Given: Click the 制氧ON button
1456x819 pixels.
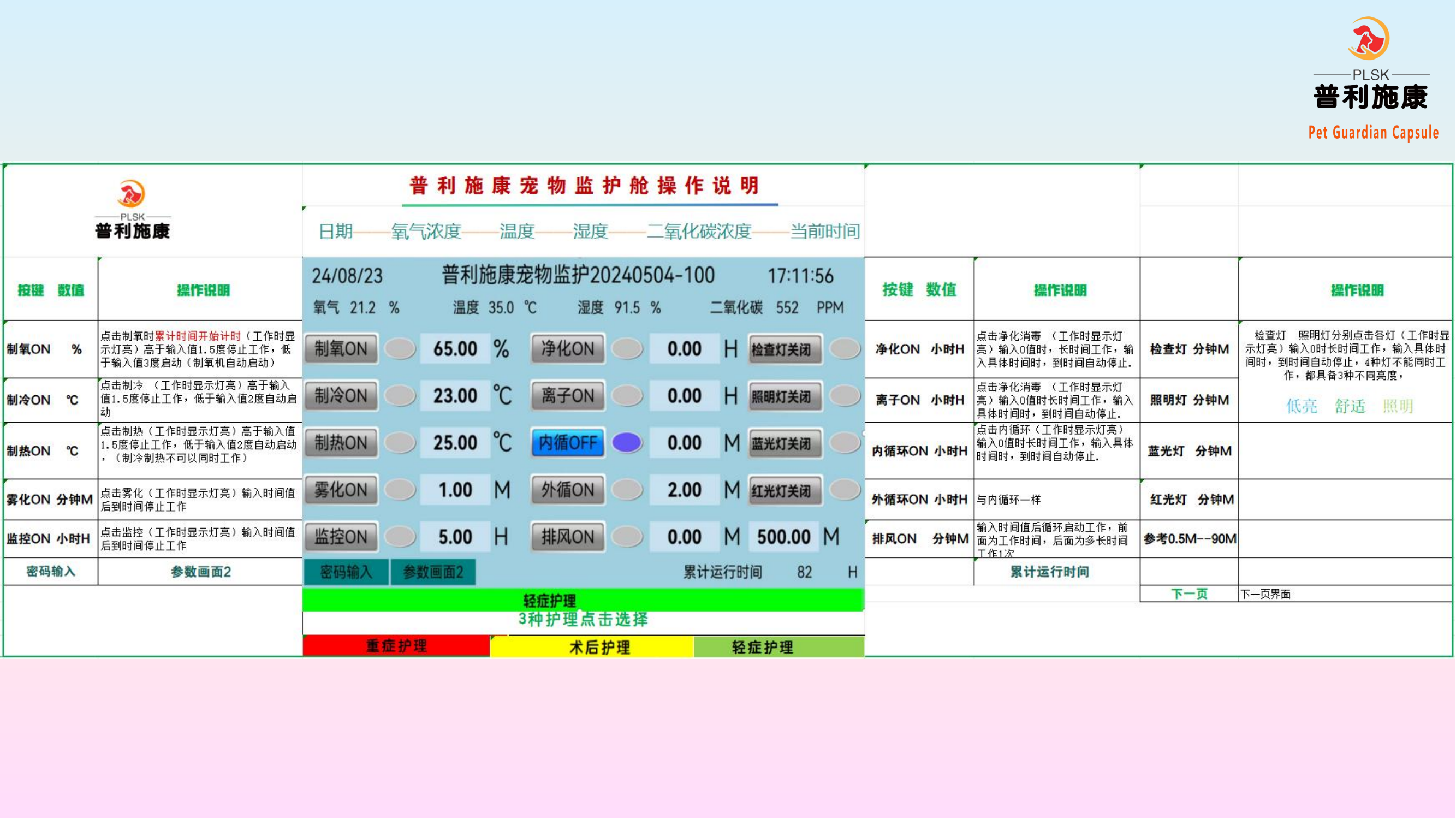Looking at the screenshot, I should tap(341, 349).
